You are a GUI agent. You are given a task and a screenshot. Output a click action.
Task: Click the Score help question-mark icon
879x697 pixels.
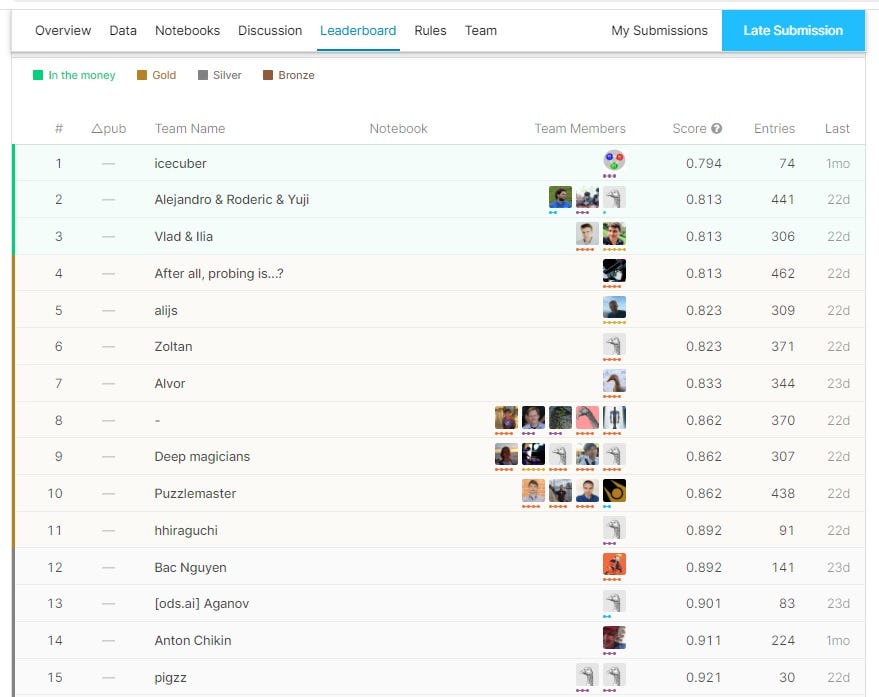[x=716, y=128]
